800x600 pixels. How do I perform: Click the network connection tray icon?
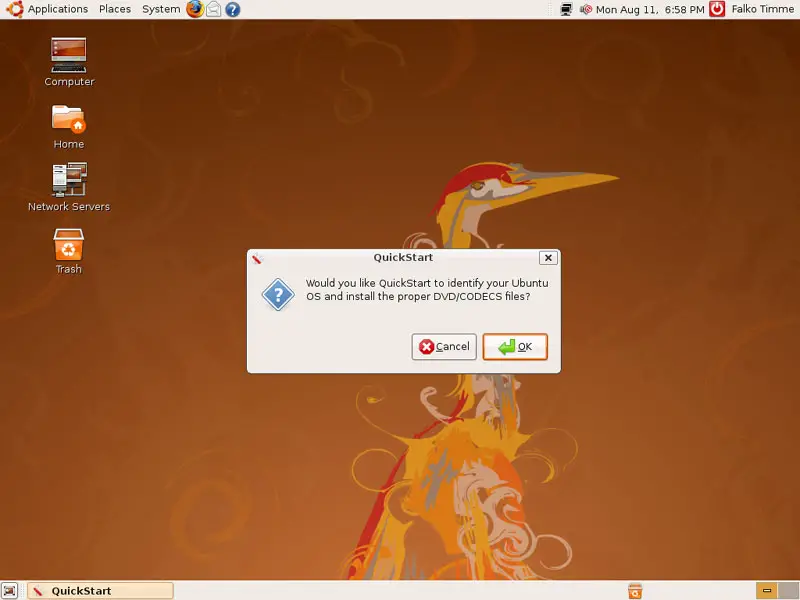pos(566,9)
